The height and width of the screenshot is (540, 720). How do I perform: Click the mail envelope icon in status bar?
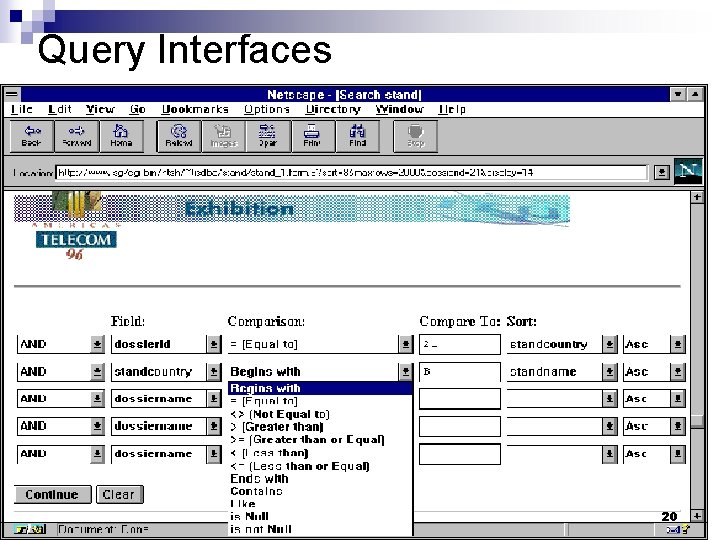[x=678, y=529]
